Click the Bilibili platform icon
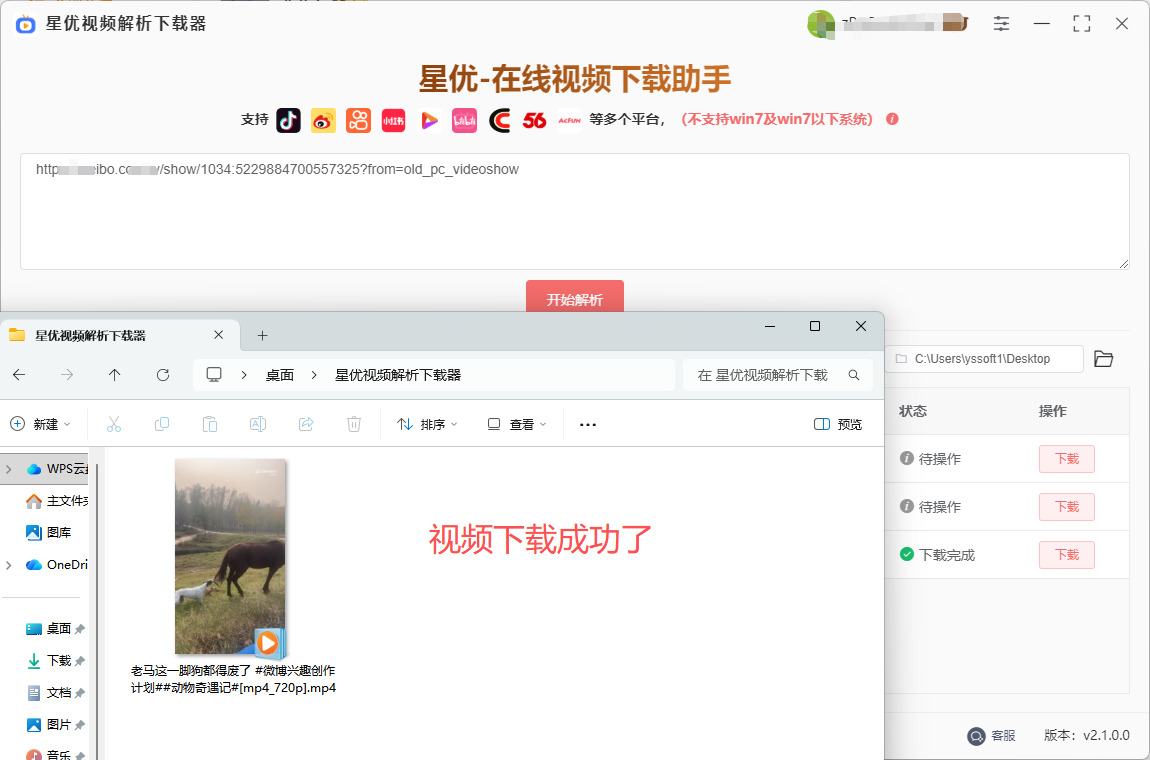The width and height of the screenshot is (1150, 760). [464, 120]
